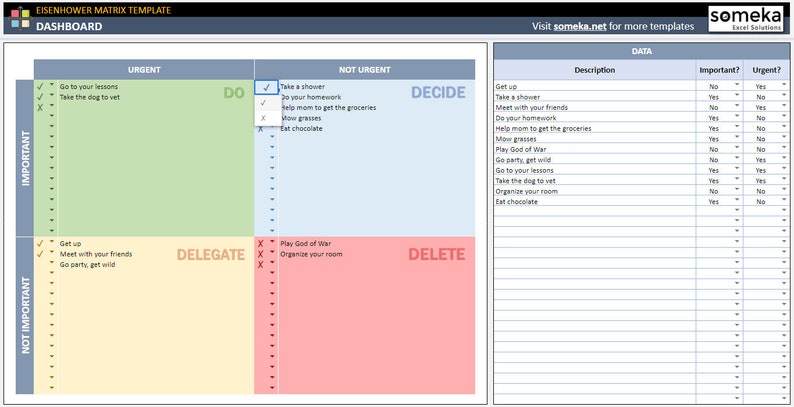Toggle check mark for Get up task
794x407 pixels.
tap(40, 243)
